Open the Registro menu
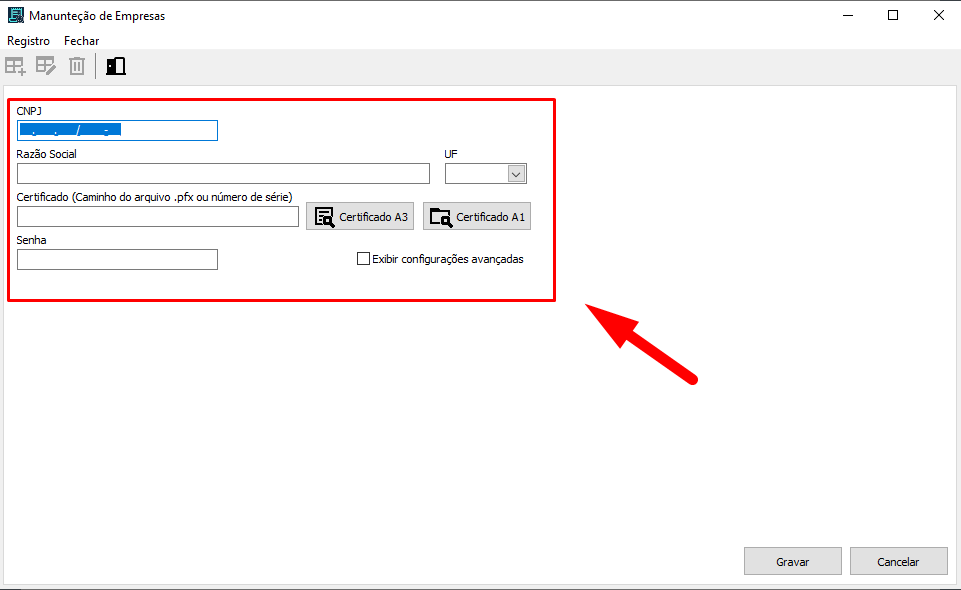 (x=28, y=41)
